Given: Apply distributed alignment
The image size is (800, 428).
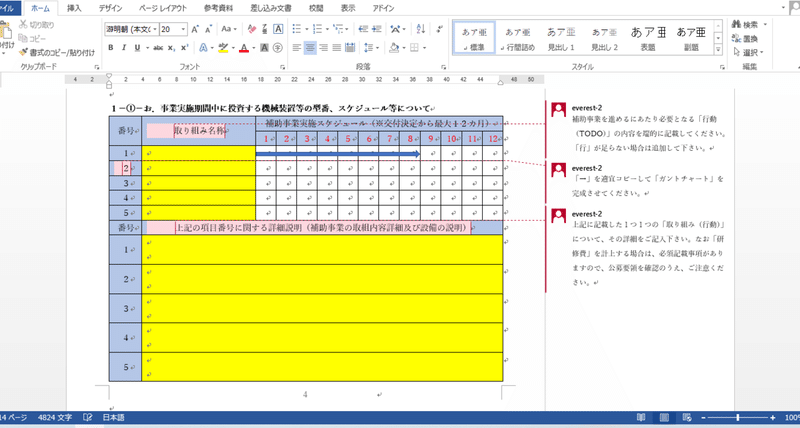Looking at the screenshot, I should [350, 48].
